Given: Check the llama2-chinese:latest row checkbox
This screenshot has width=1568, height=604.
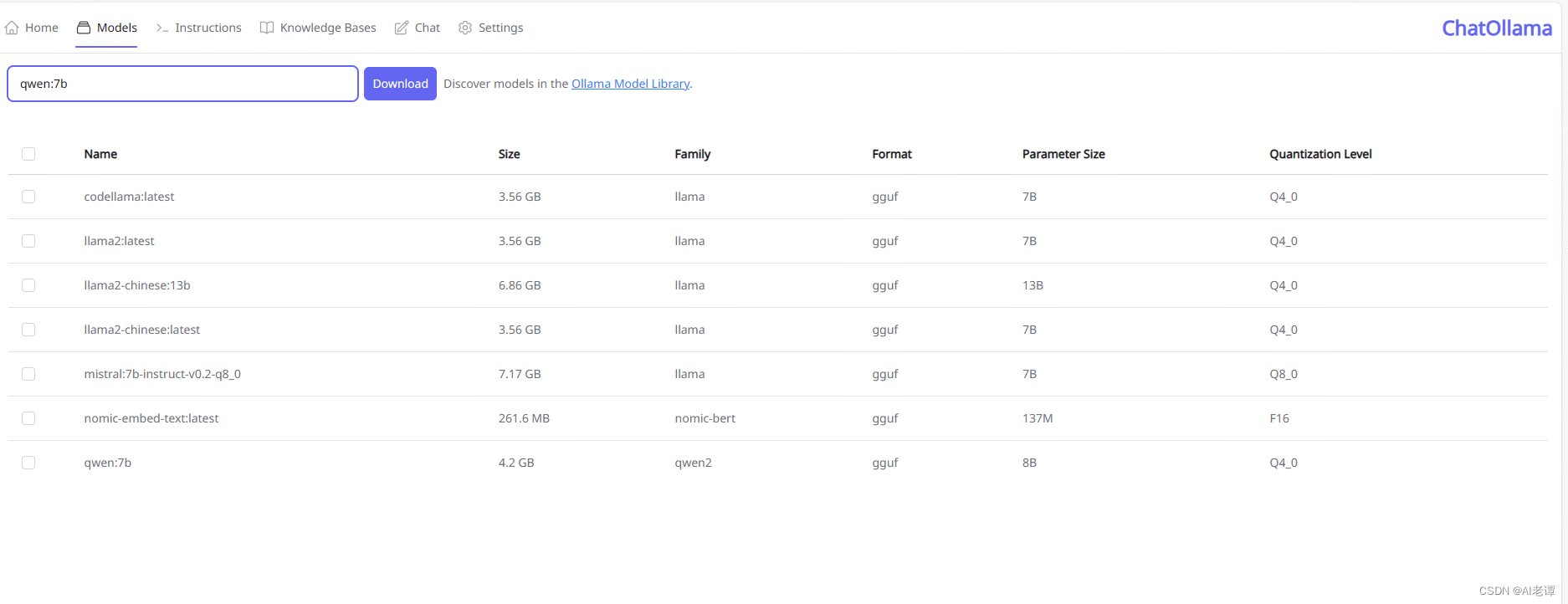Looking at the screenshot, I should coord(28,330).
